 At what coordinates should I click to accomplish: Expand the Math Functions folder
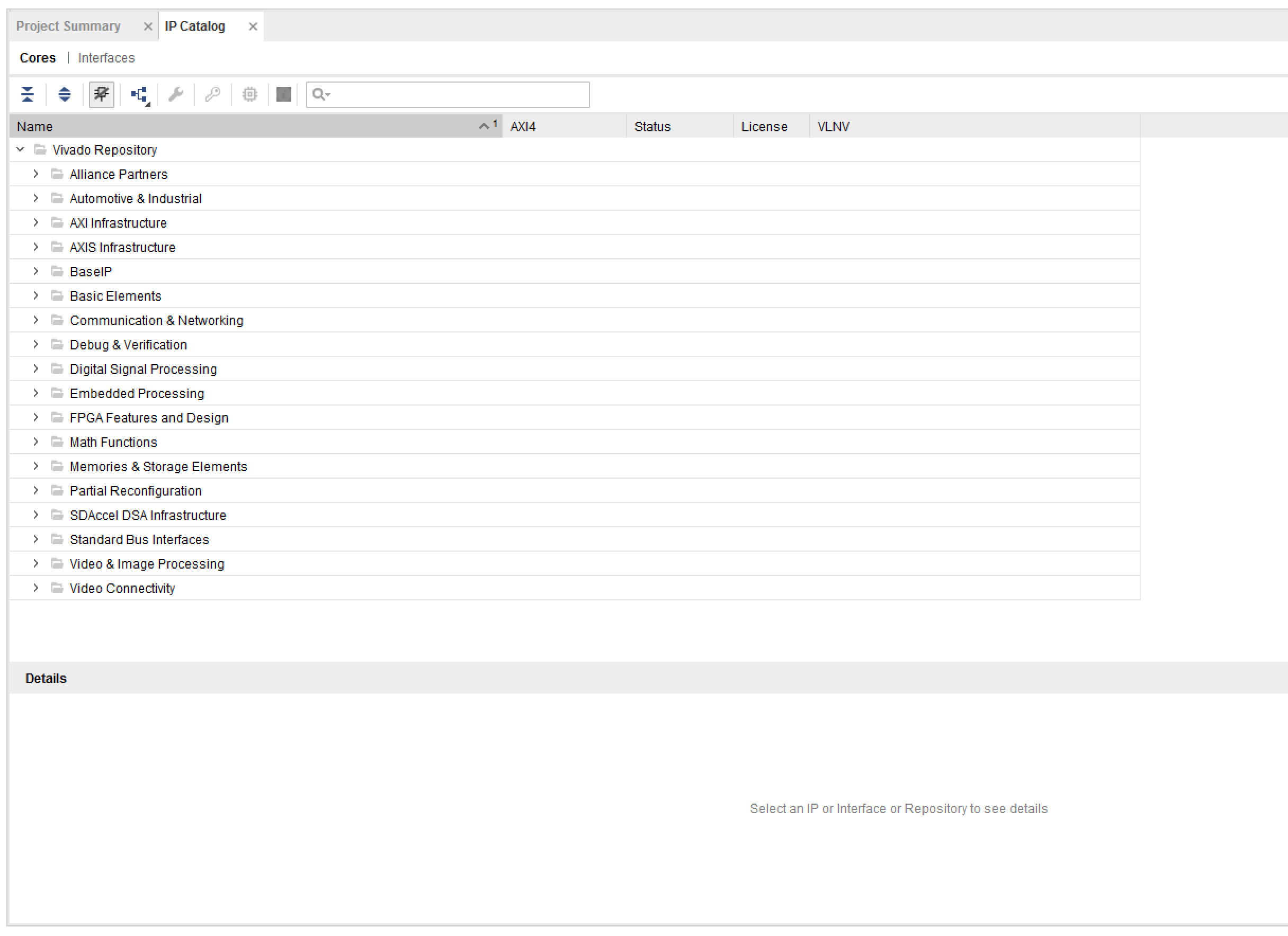(36, 443)
